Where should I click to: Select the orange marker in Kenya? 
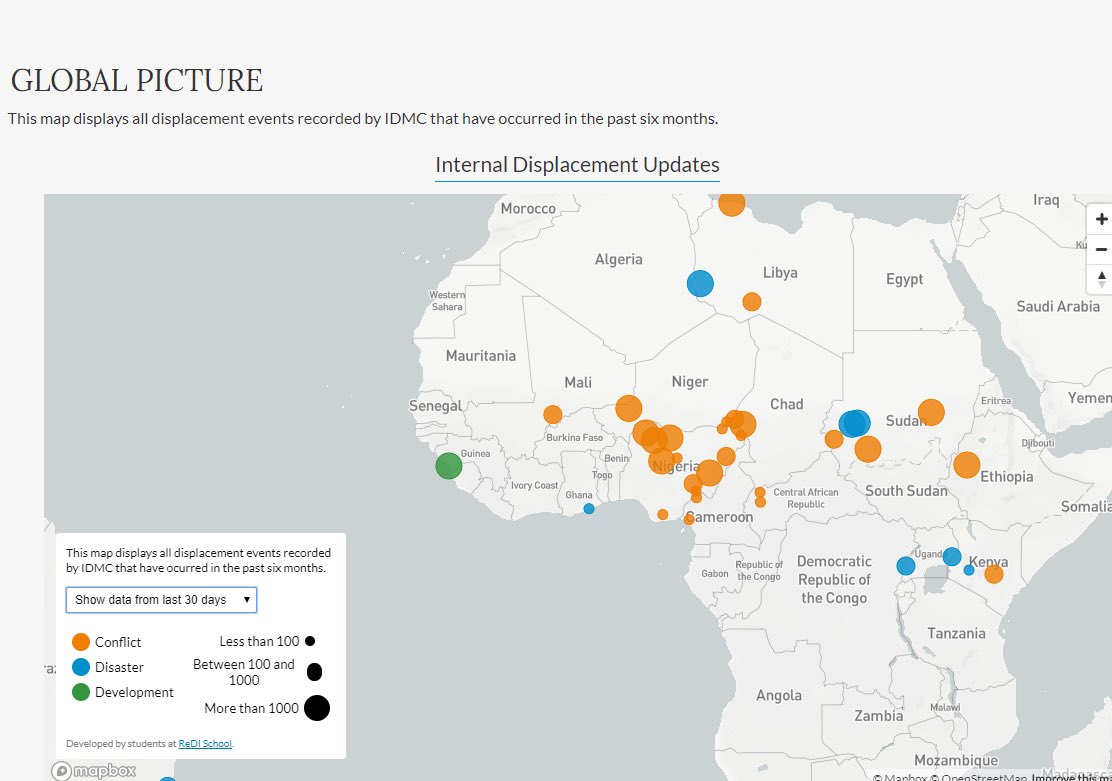coord(994,574)
